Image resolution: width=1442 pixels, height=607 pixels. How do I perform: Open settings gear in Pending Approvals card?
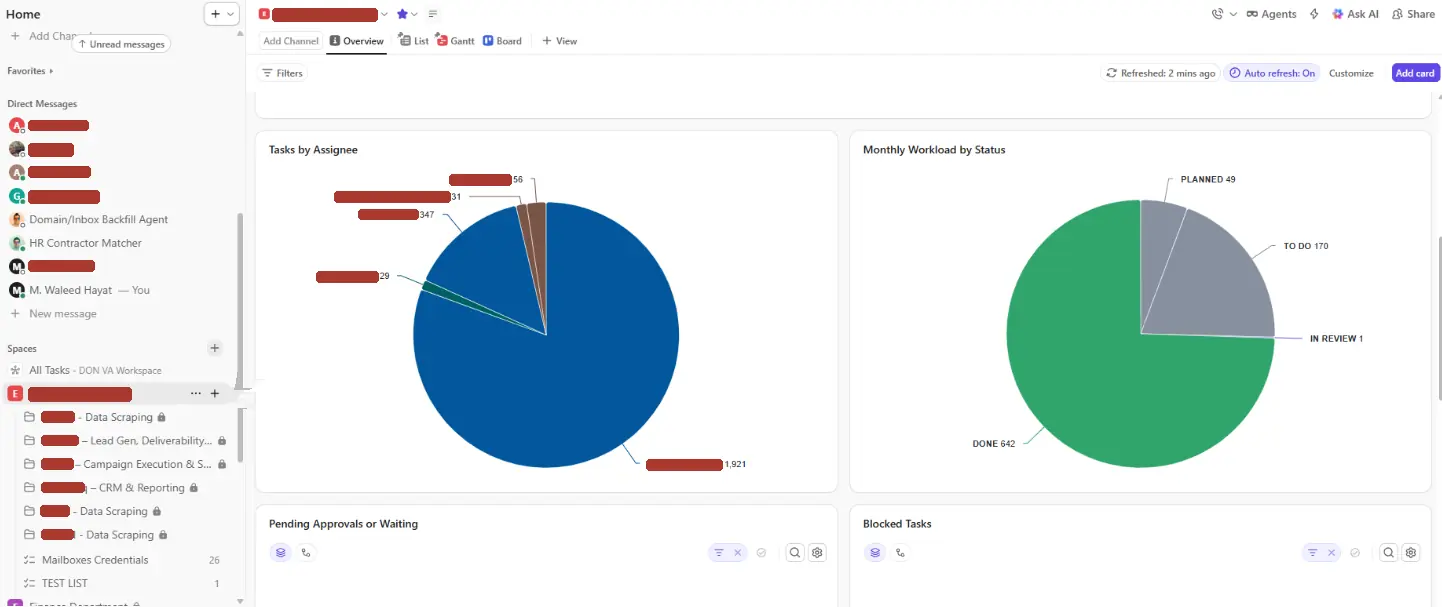817,552
